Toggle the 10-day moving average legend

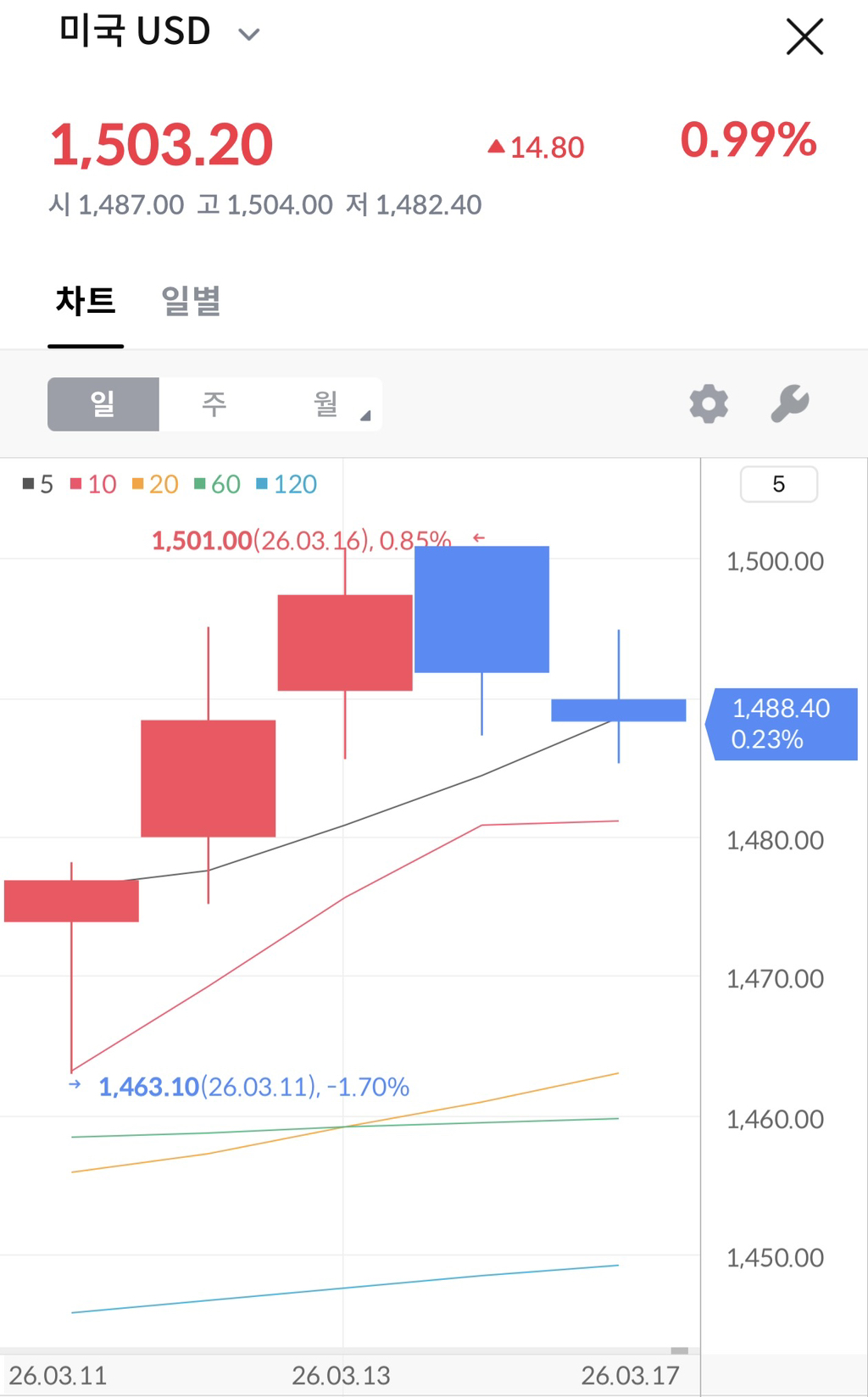93,484
